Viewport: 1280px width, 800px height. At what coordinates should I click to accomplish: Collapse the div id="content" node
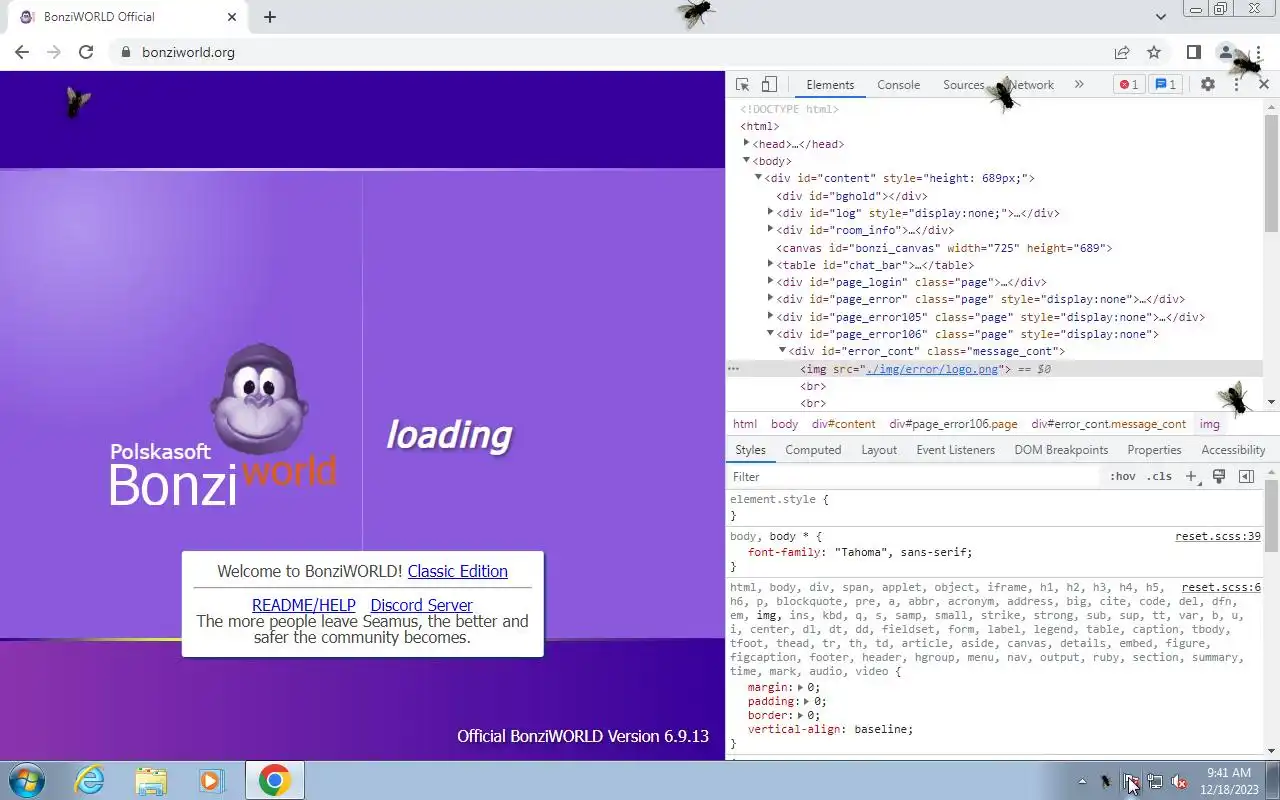(x=759, y=178)
